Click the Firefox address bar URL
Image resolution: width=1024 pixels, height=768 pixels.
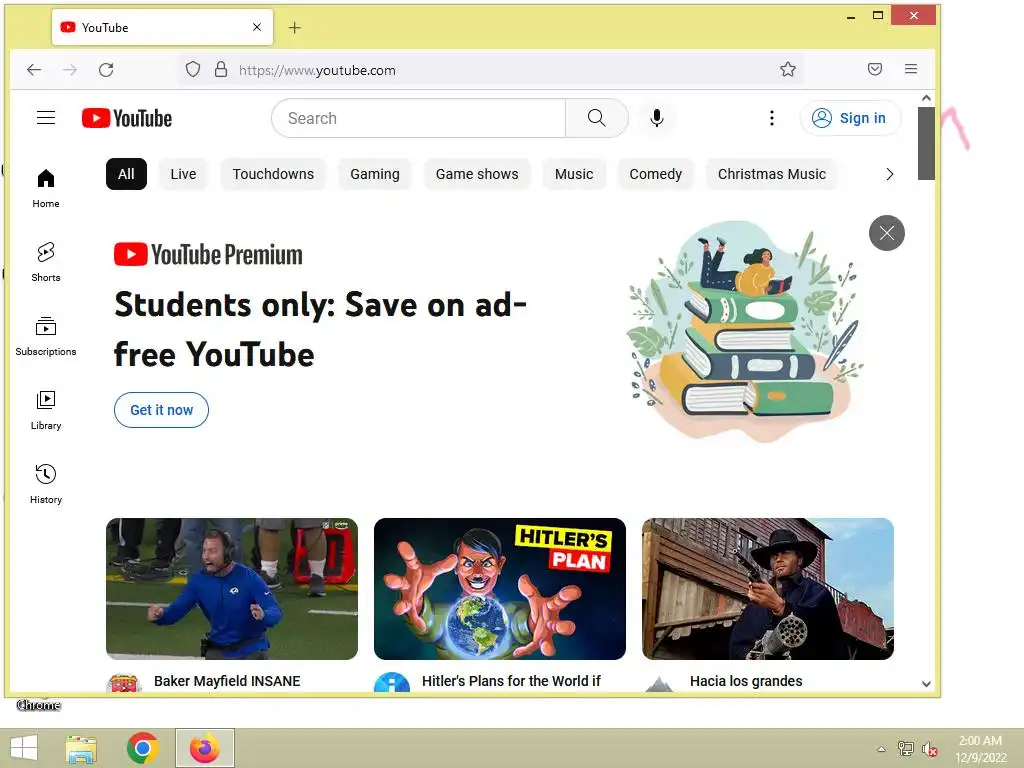pos(317,70)
